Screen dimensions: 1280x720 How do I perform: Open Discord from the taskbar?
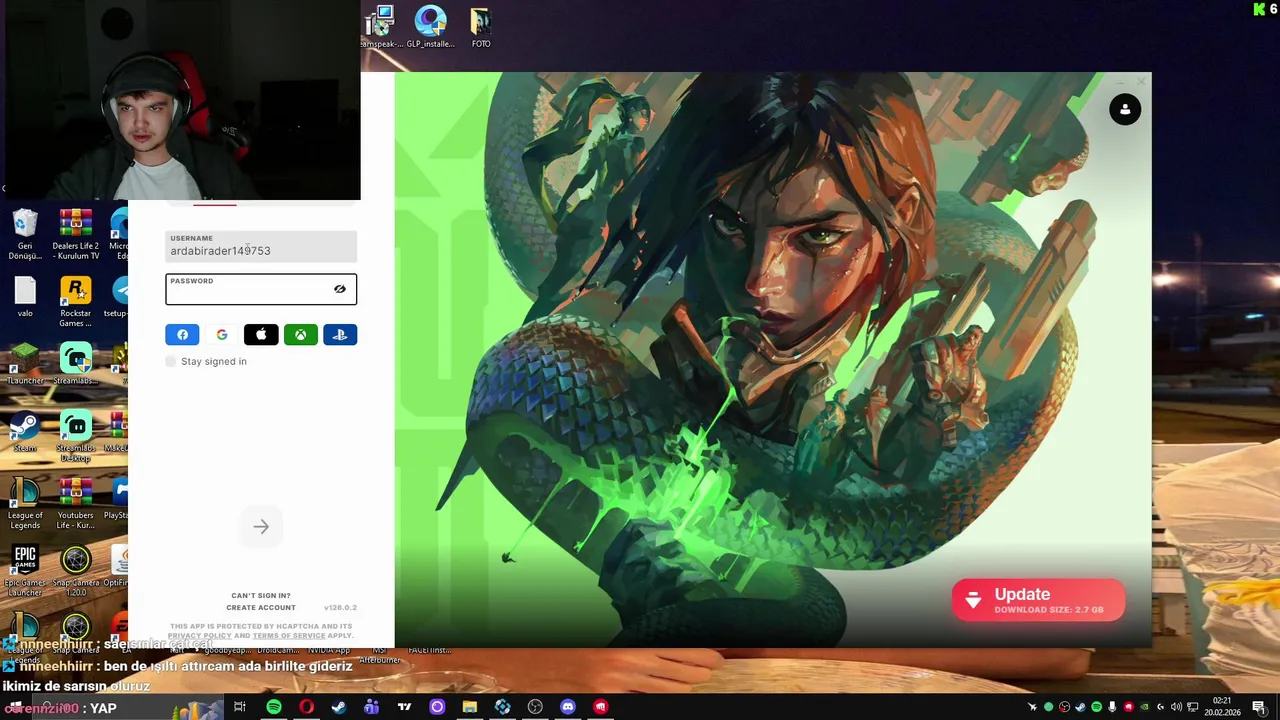[x=568, y=707]
